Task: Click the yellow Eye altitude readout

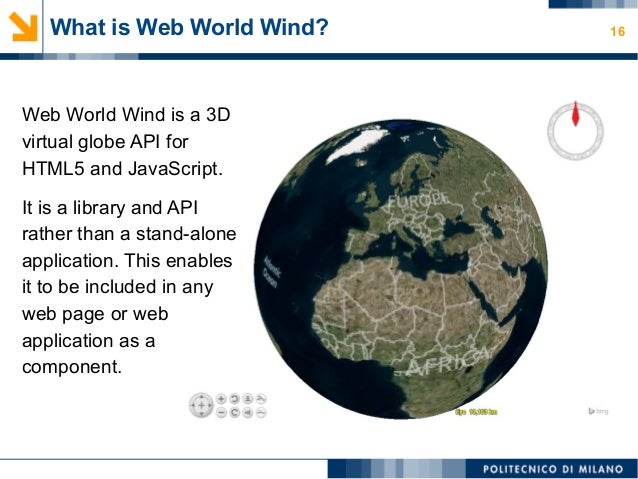Action: (x=476, y=412)
